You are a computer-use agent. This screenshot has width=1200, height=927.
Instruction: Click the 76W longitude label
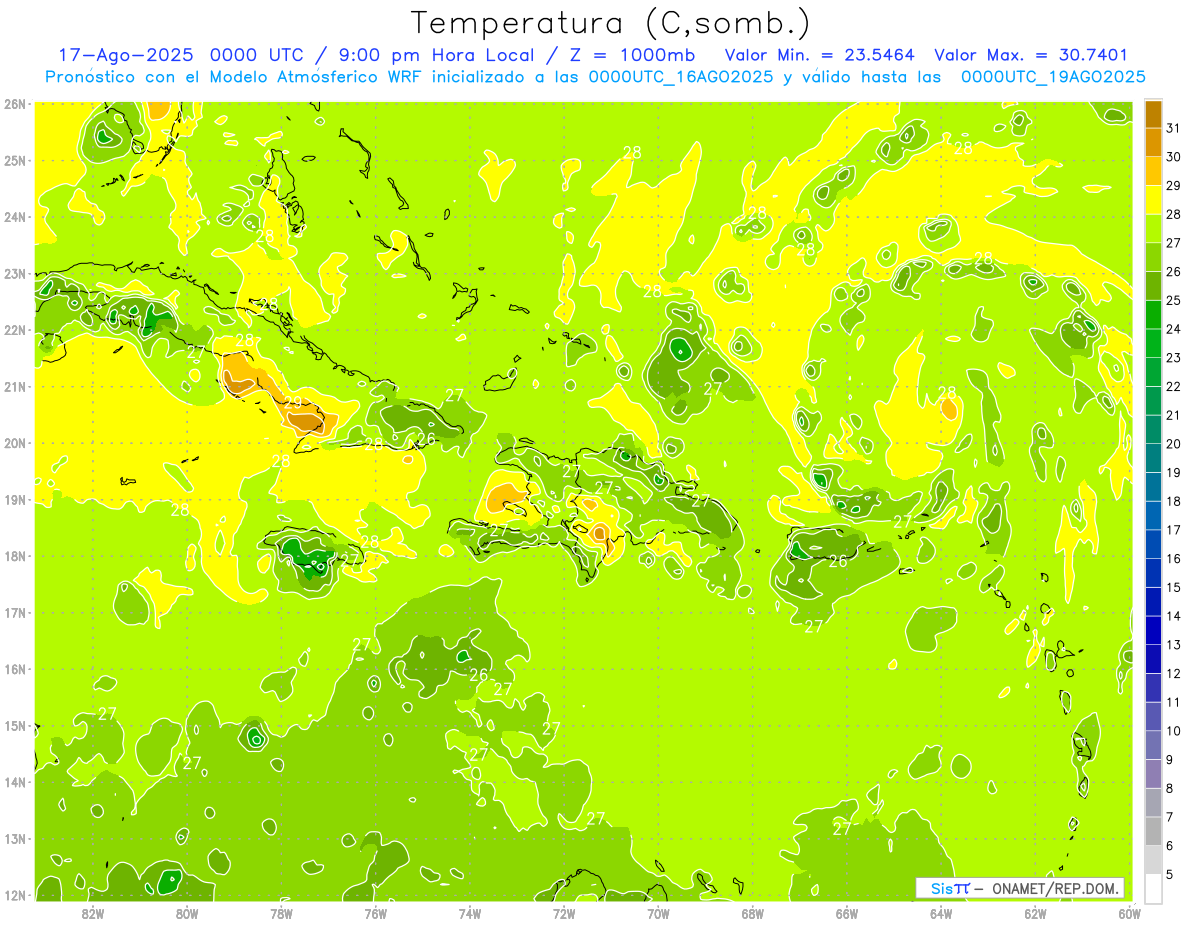pyautogui.click(x=375, y=912)
